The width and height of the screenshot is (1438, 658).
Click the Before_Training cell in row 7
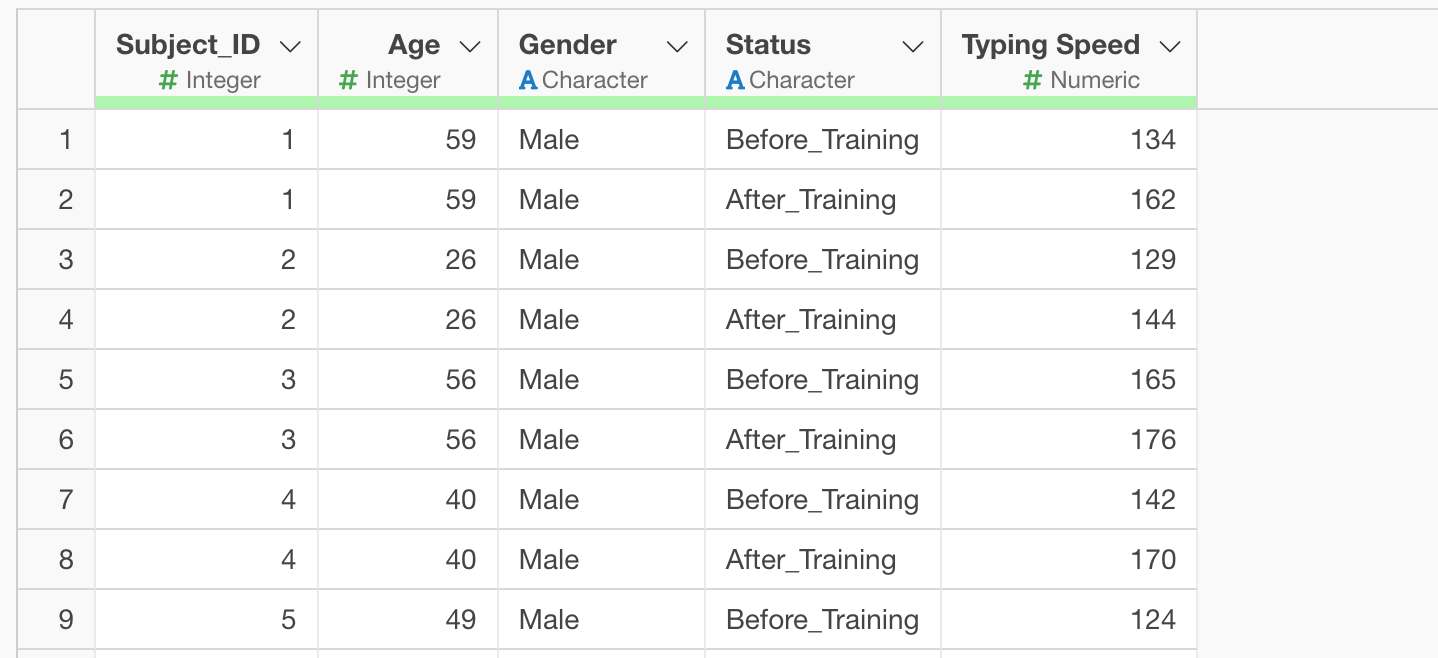tap(822, 500)
